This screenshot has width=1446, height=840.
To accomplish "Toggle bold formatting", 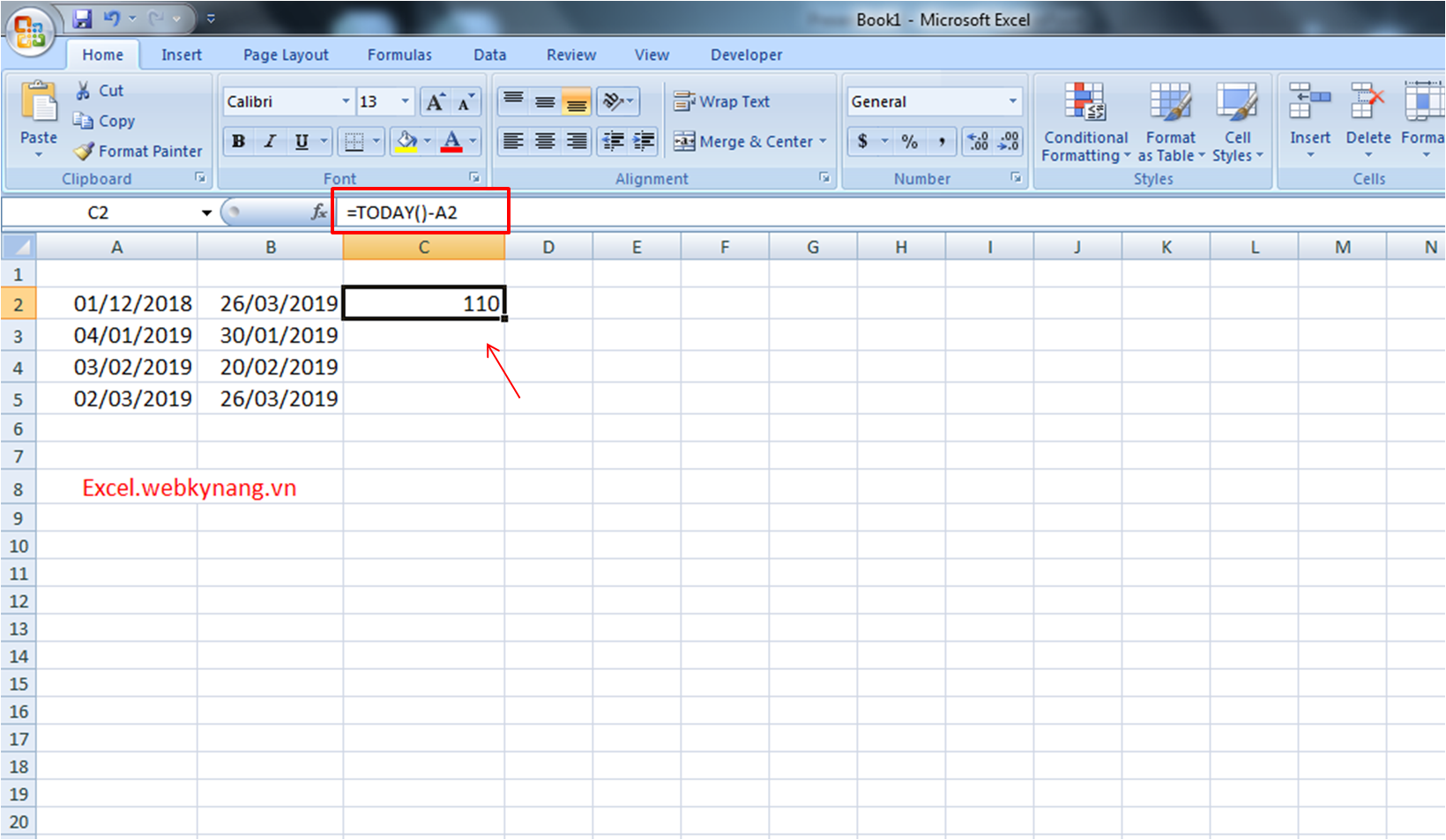I will (x=238, y=141).
